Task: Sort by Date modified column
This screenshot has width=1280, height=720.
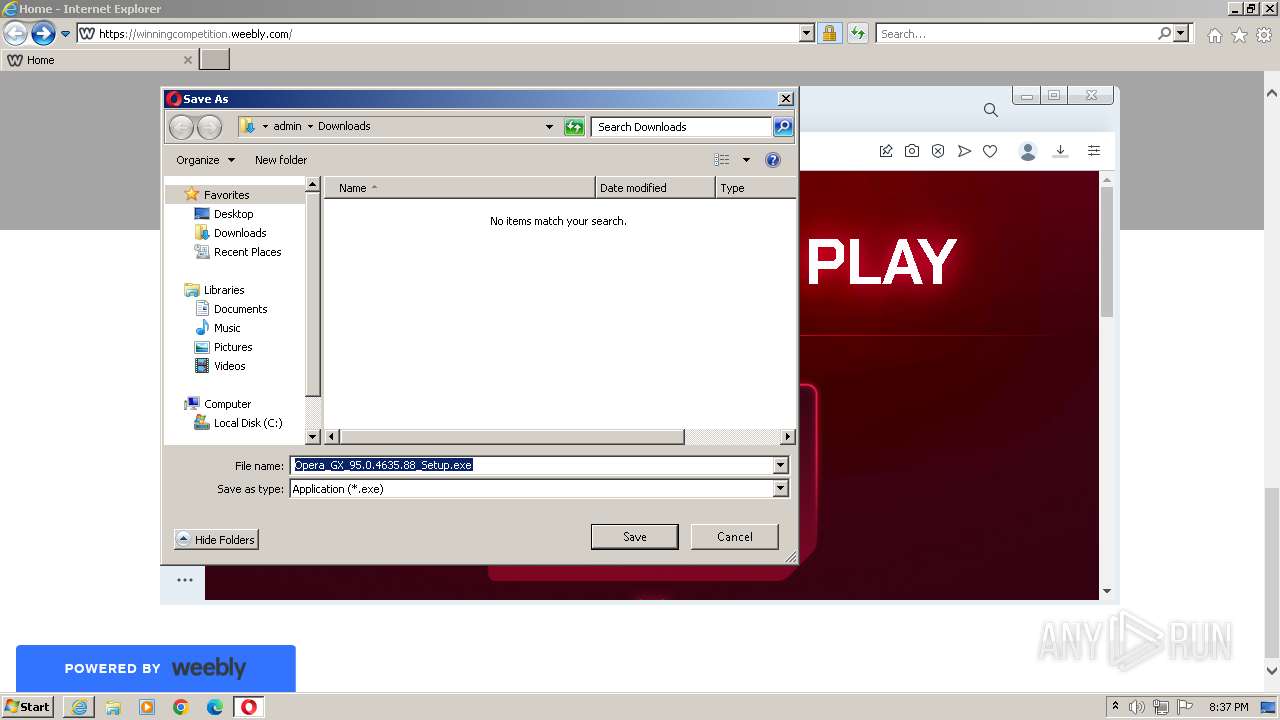Action: point(655,188)
